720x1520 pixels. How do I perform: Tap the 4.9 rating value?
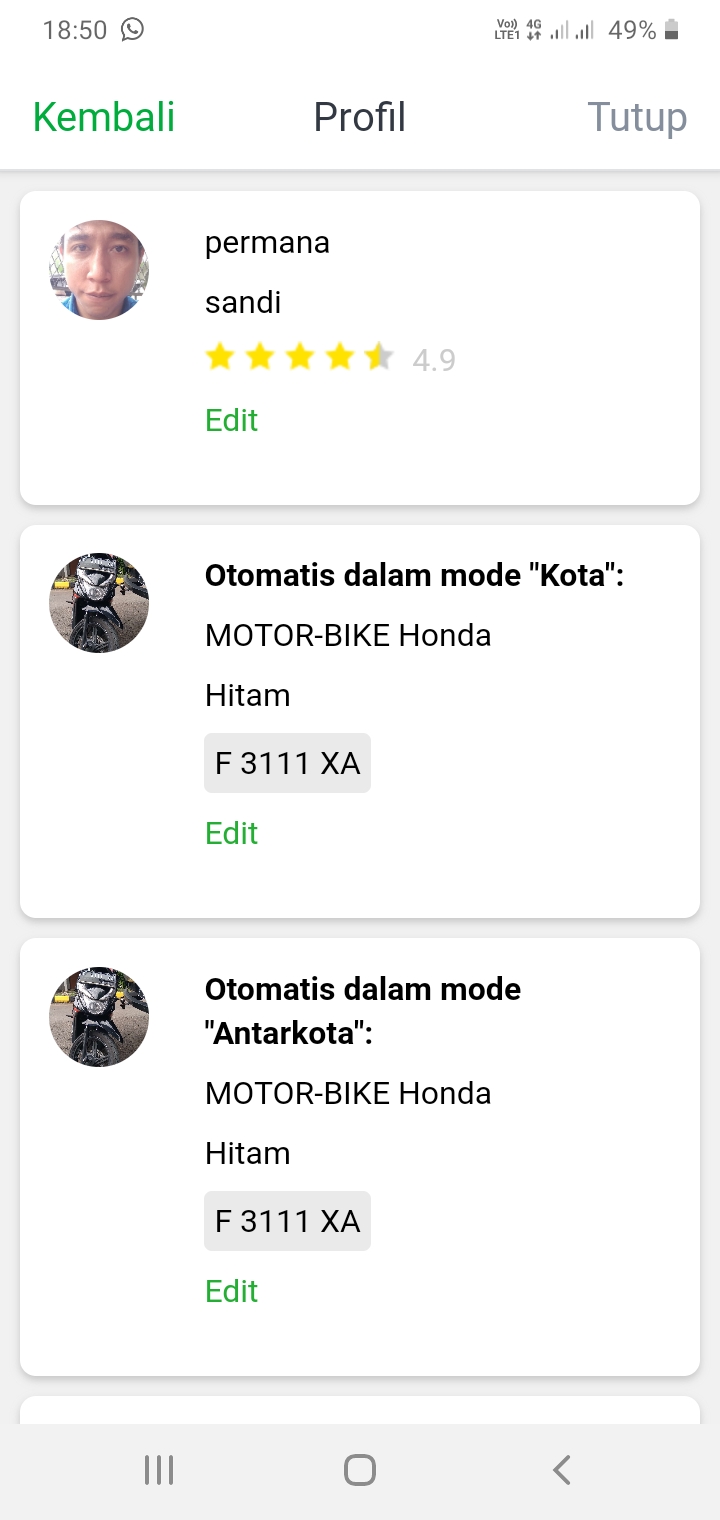click(x=434, y=360)
